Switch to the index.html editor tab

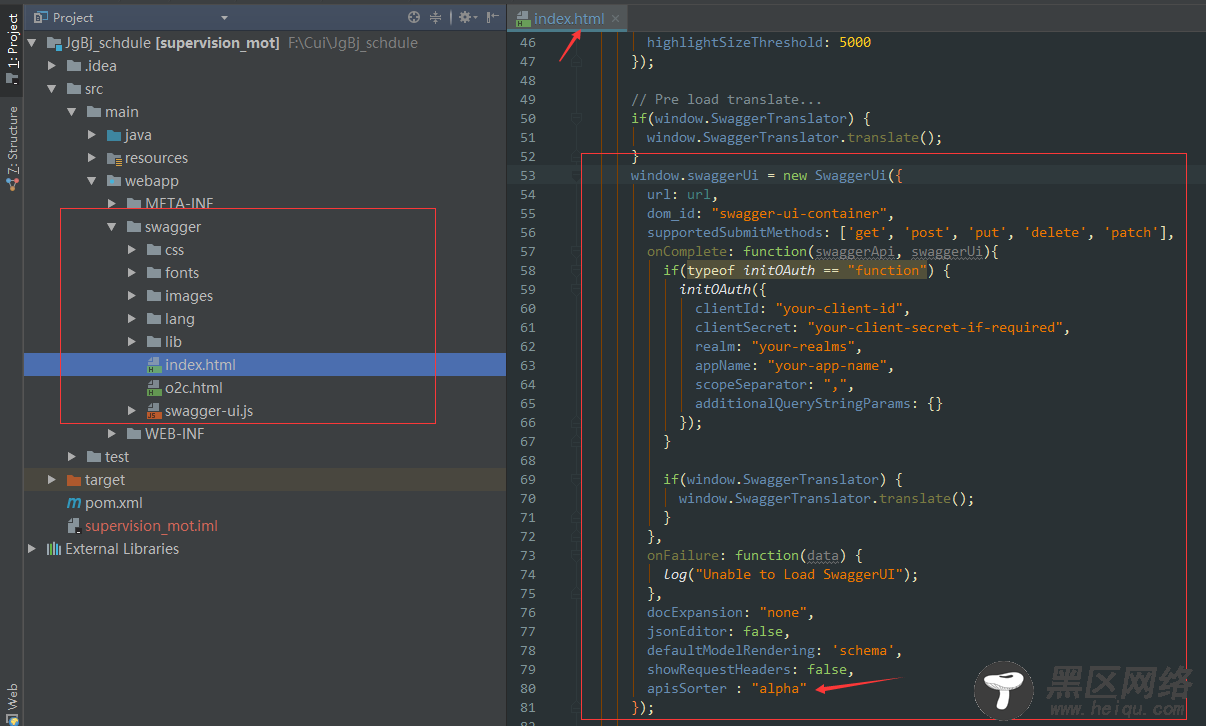click(568, 18)
